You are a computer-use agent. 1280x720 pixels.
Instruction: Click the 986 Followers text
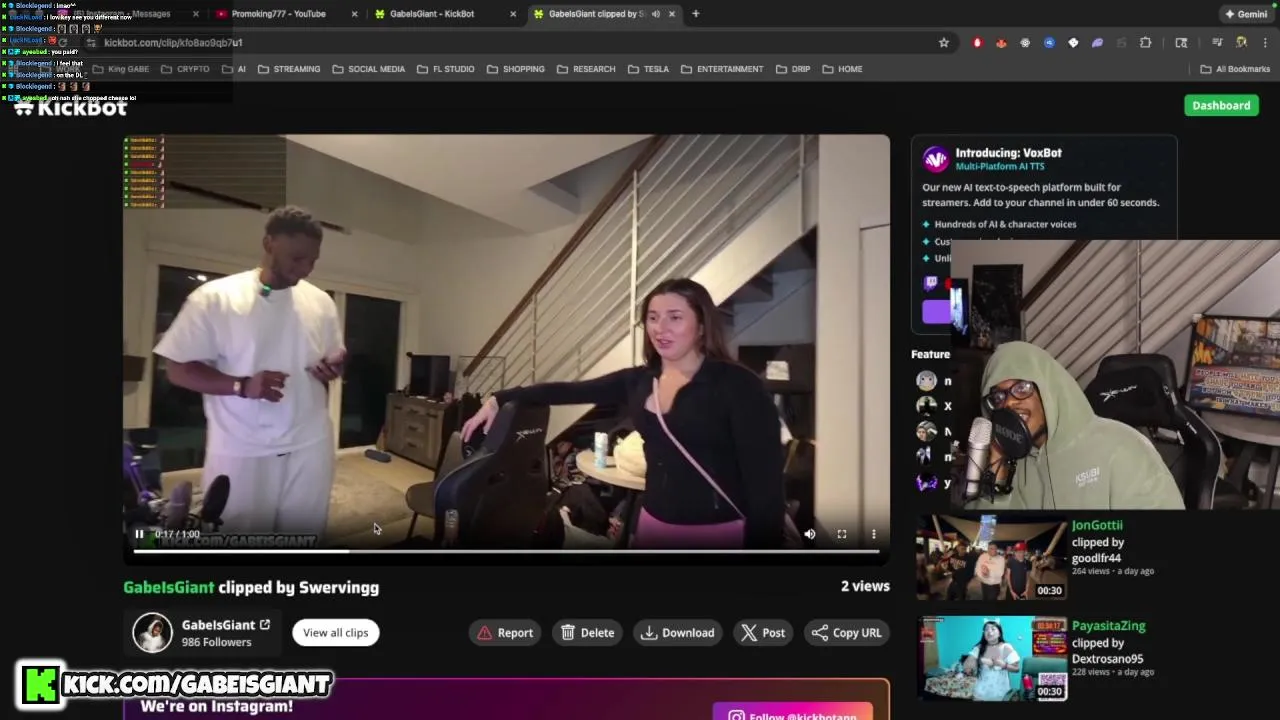point(216,642)
